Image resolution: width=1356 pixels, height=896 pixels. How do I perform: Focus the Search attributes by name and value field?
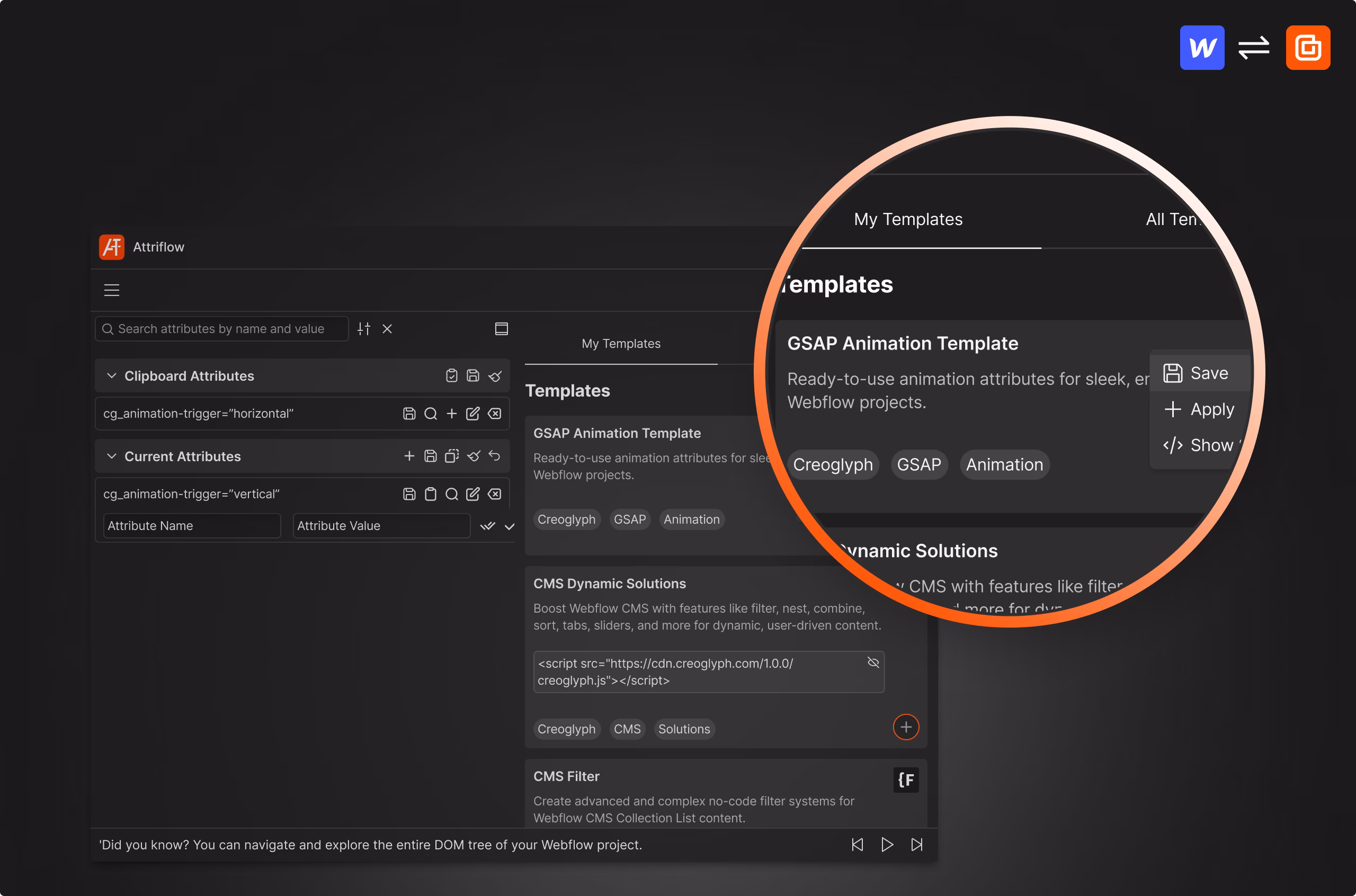coord(222,328)
